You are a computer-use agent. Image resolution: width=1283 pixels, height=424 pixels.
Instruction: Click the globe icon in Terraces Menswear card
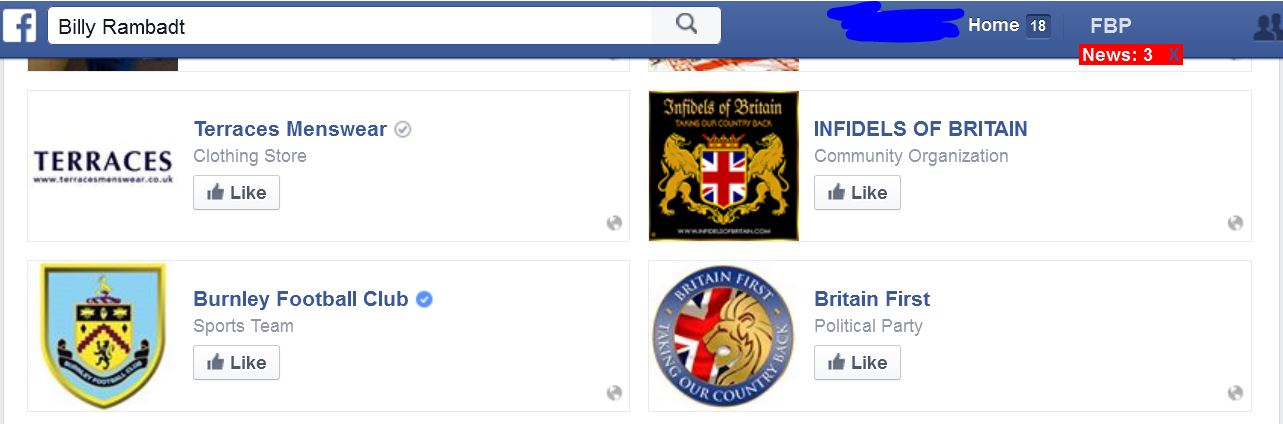point(615,223)
